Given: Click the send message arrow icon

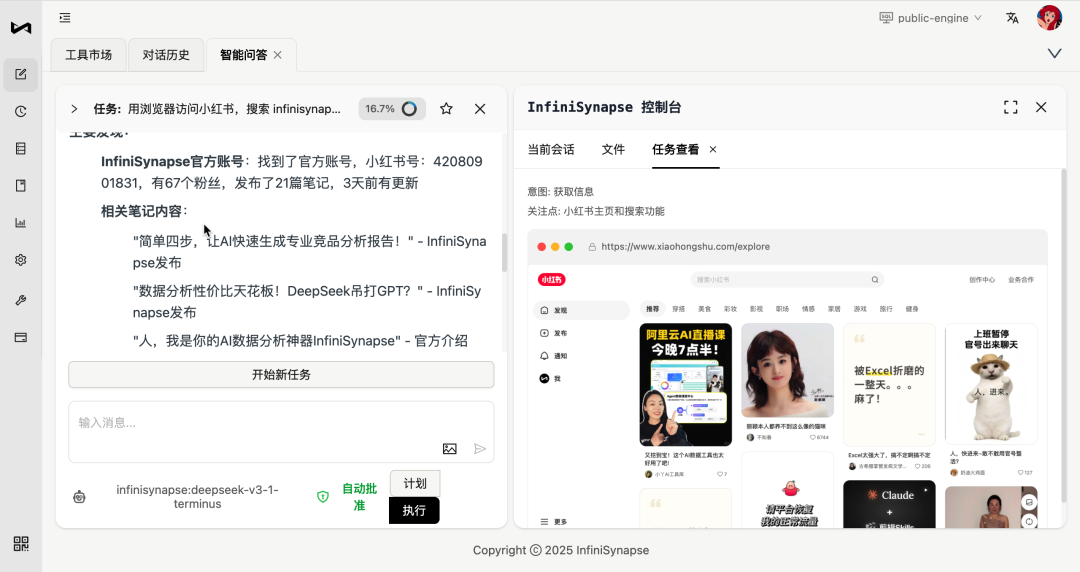Looking at the screenshot, I should click(480, 449).
